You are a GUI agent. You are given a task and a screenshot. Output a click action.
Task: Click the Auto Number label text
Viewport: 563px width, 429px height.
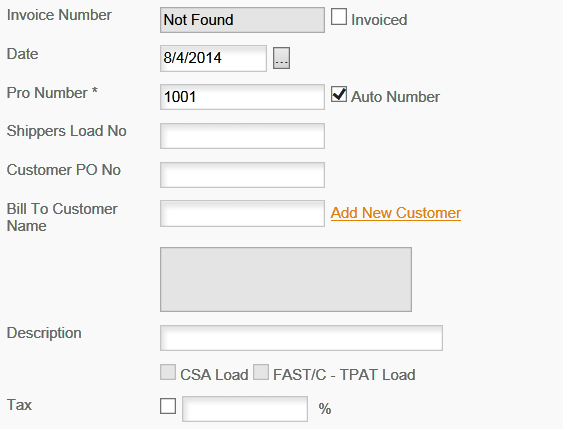click(395, 97)
